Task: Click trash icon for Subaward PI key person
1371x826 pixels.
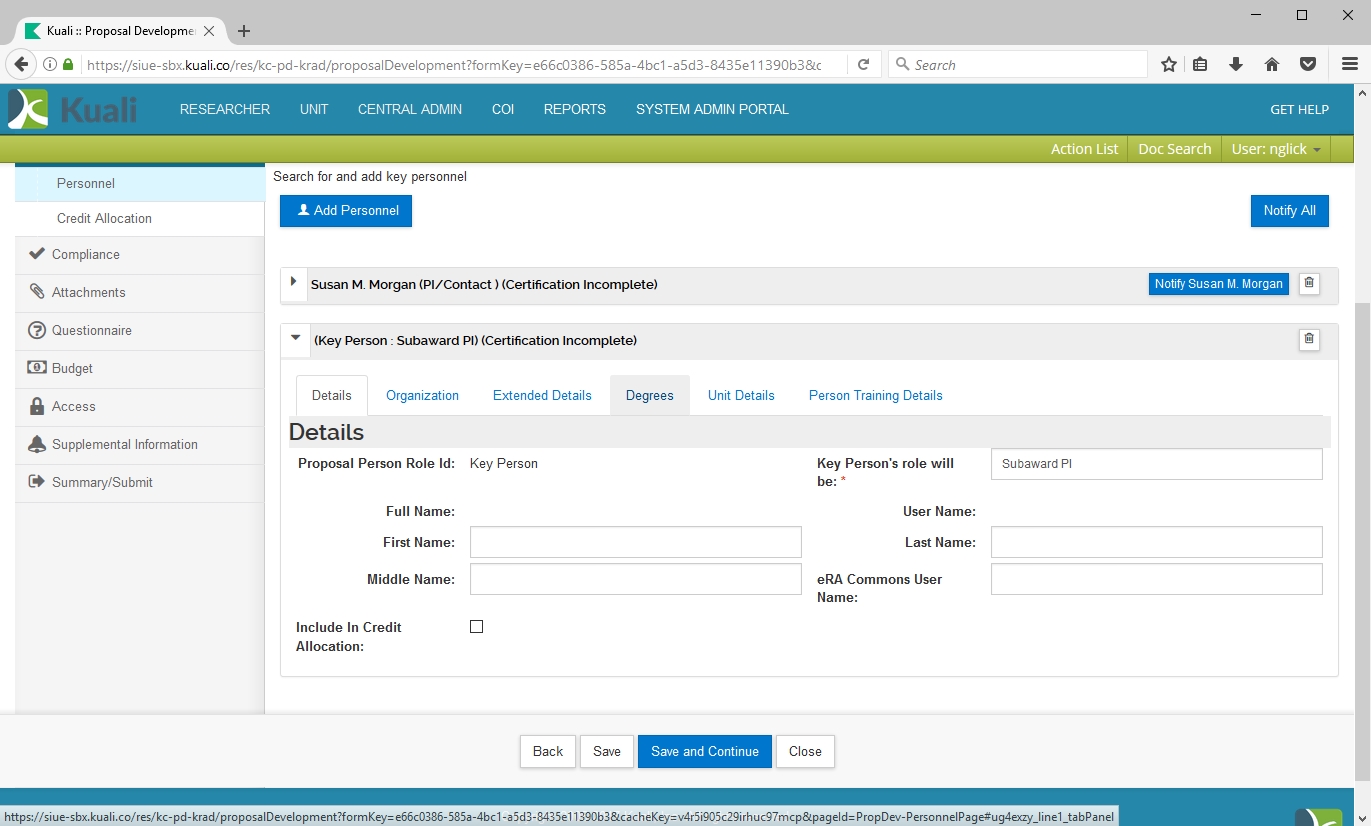Action: [1309, 340]
